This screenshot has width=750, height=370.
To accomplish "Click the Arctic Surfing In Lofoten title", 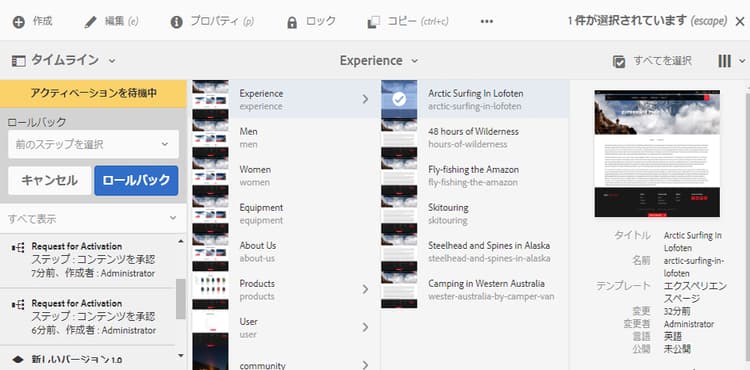I will pos(475,94).
